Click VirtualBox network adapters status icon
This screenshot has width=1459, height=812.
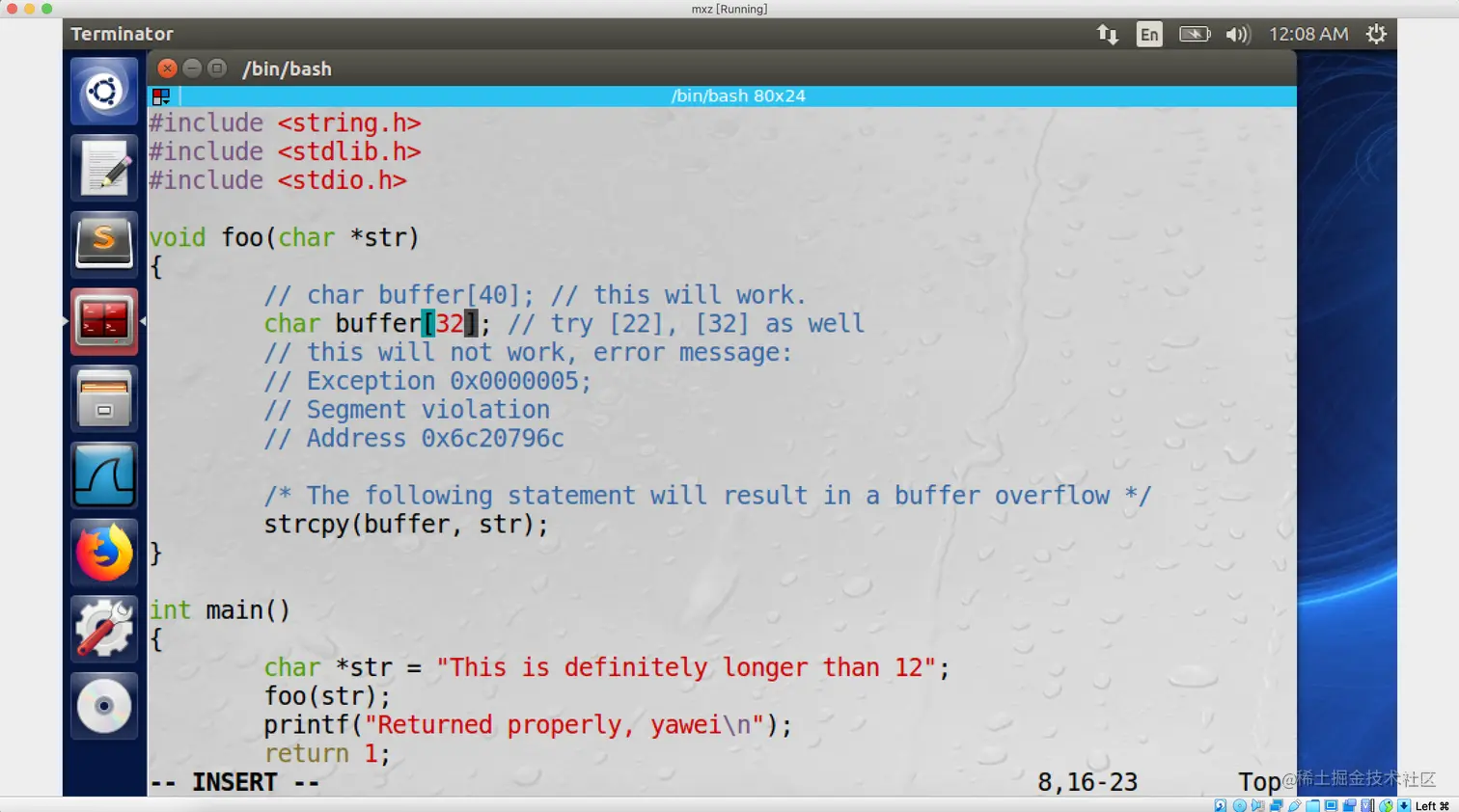point(1276,805)
